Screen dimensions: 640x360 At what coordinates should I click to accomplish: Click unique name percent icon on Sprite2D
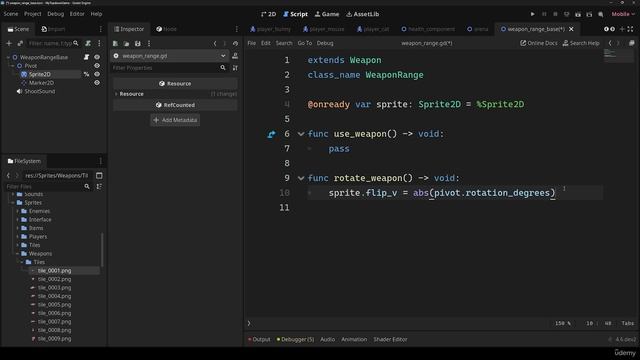point(87,74)
